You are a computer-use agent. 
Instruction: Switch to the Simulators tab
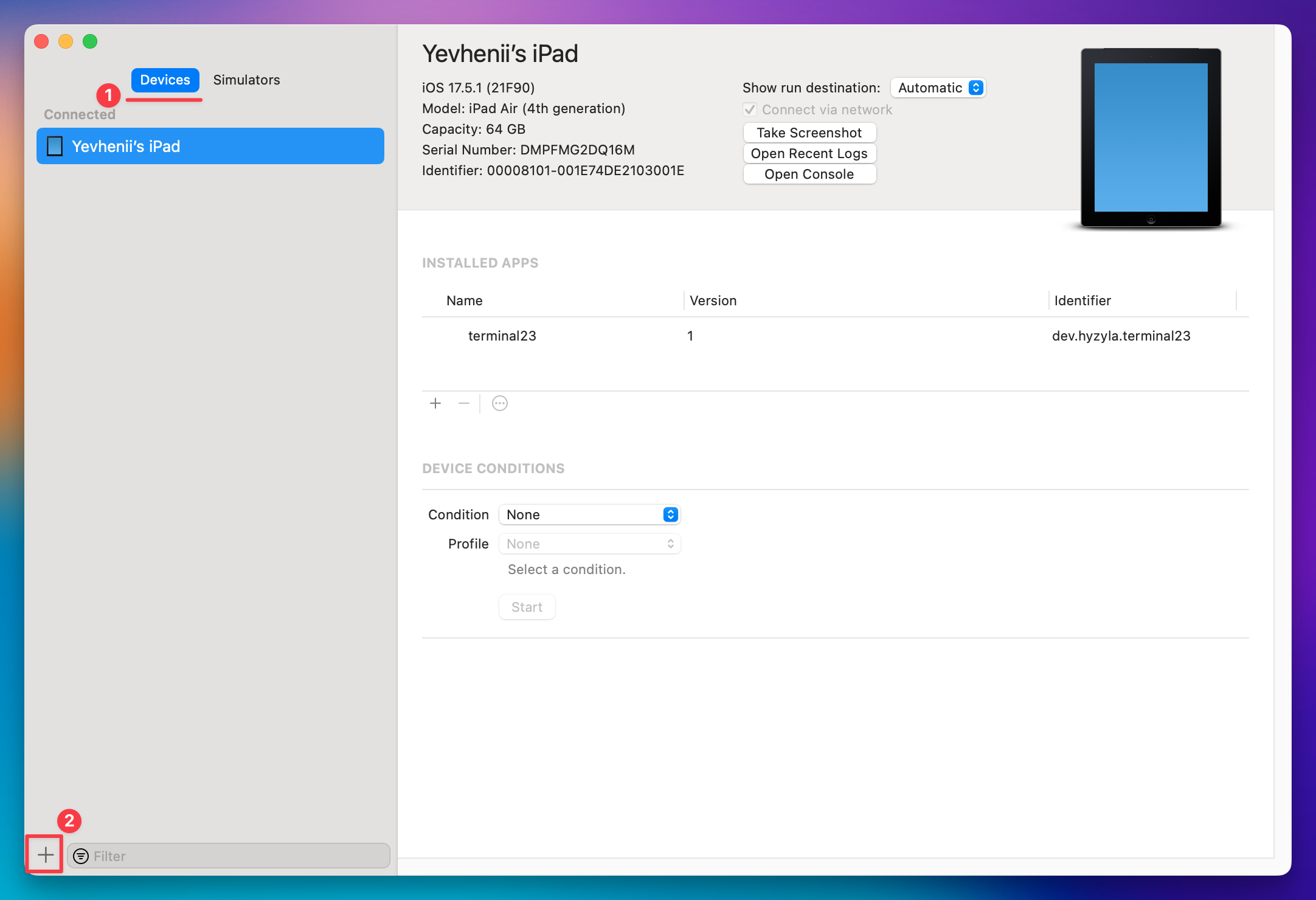246,80
